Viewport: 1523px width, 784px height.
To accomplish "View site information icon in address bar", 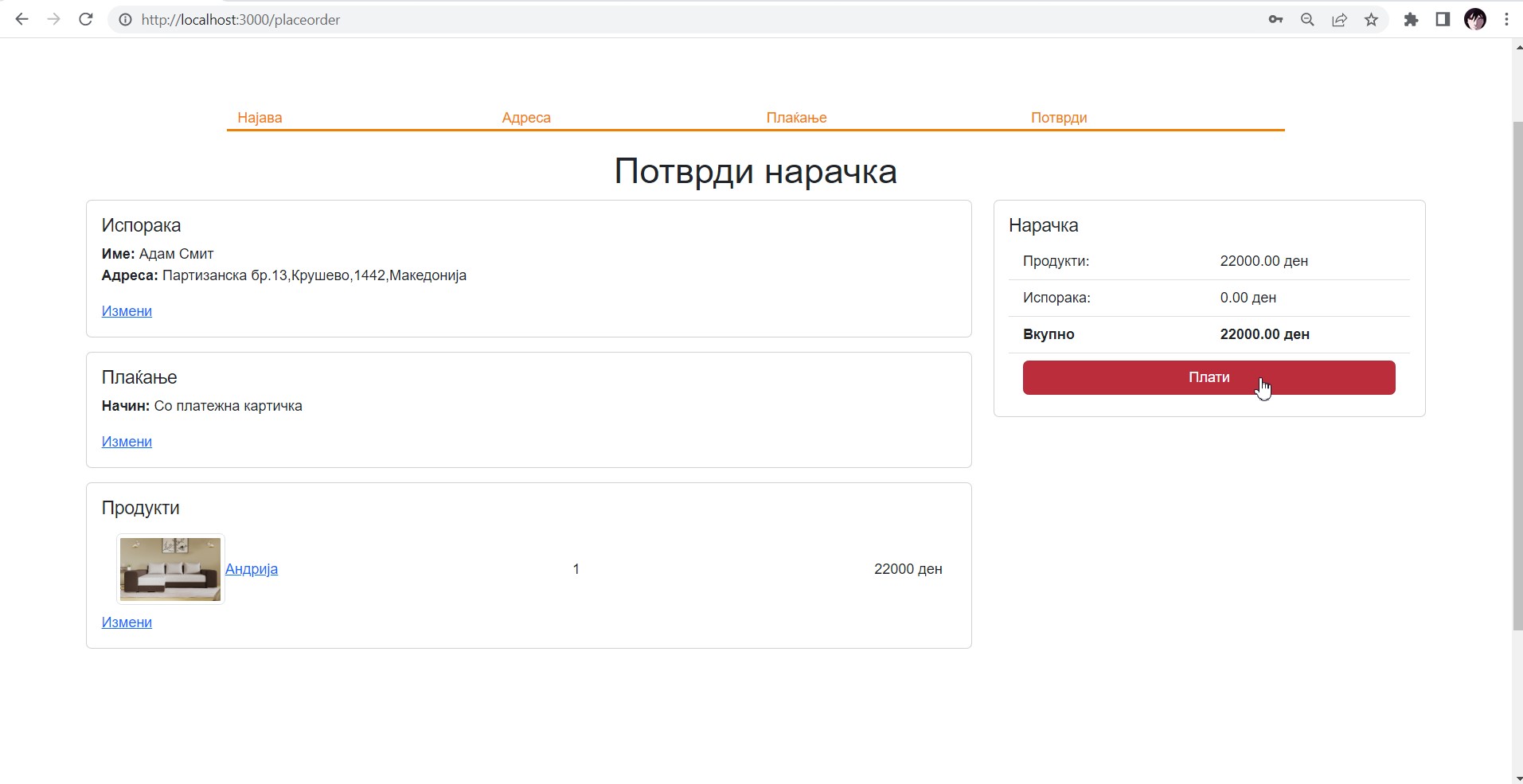I will (x=125, y=20).
